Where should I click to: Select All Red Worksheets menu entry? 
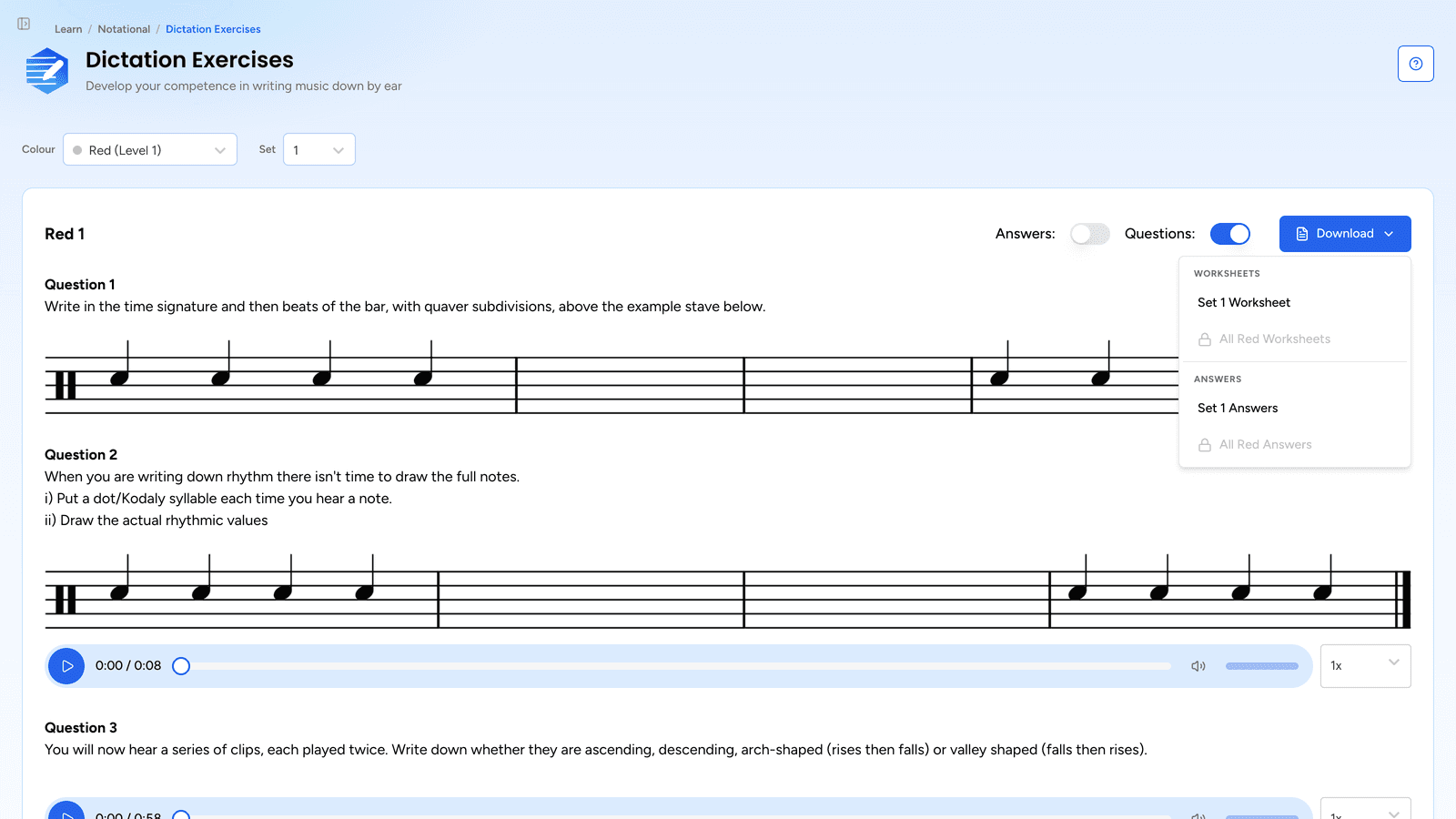(x=1294, y=339)
